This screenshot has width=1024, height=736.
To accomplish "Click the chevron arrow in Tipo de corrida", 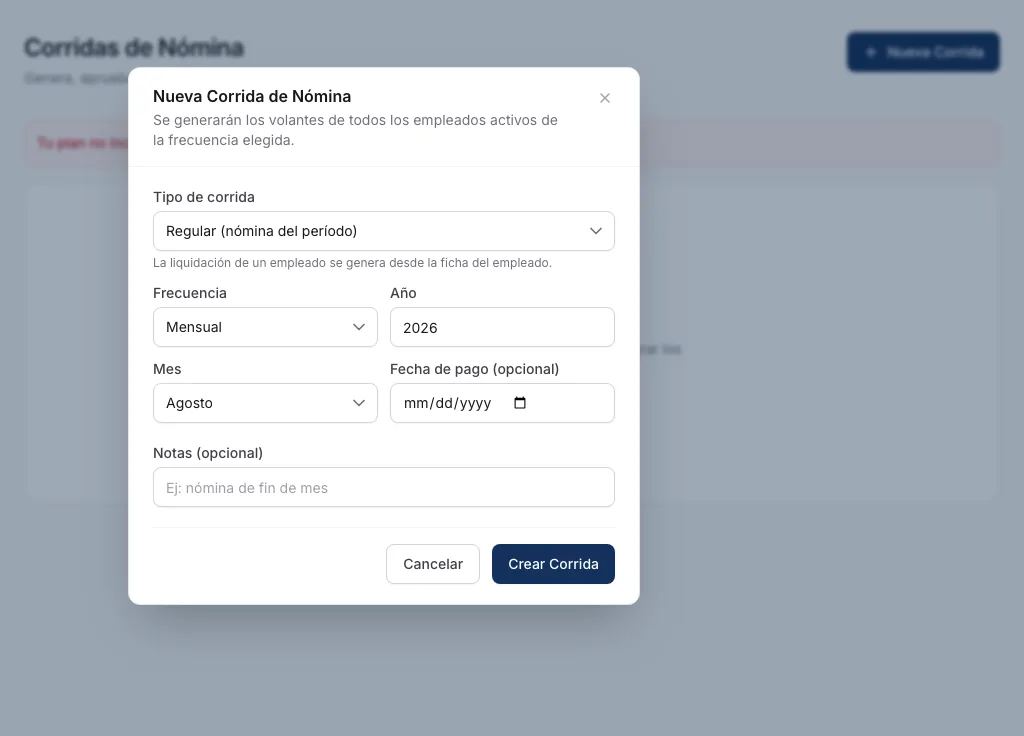I will click(596, 231).
